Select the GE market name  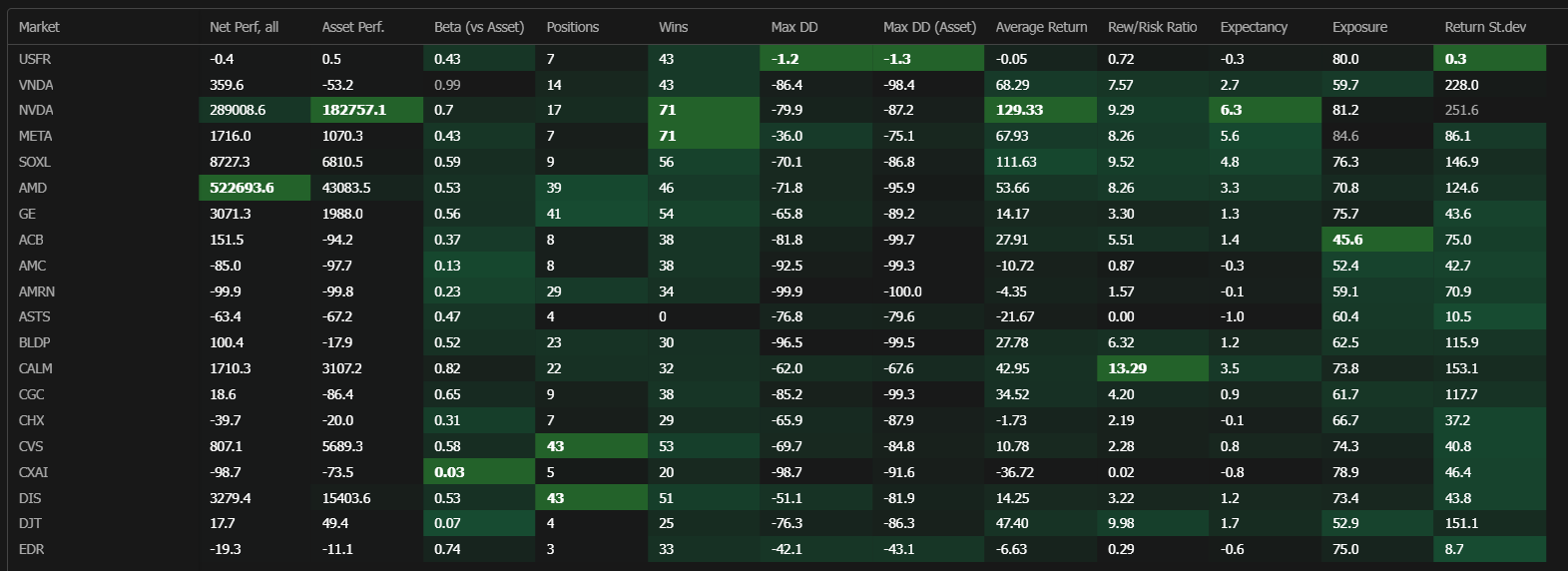pos(27,214)
